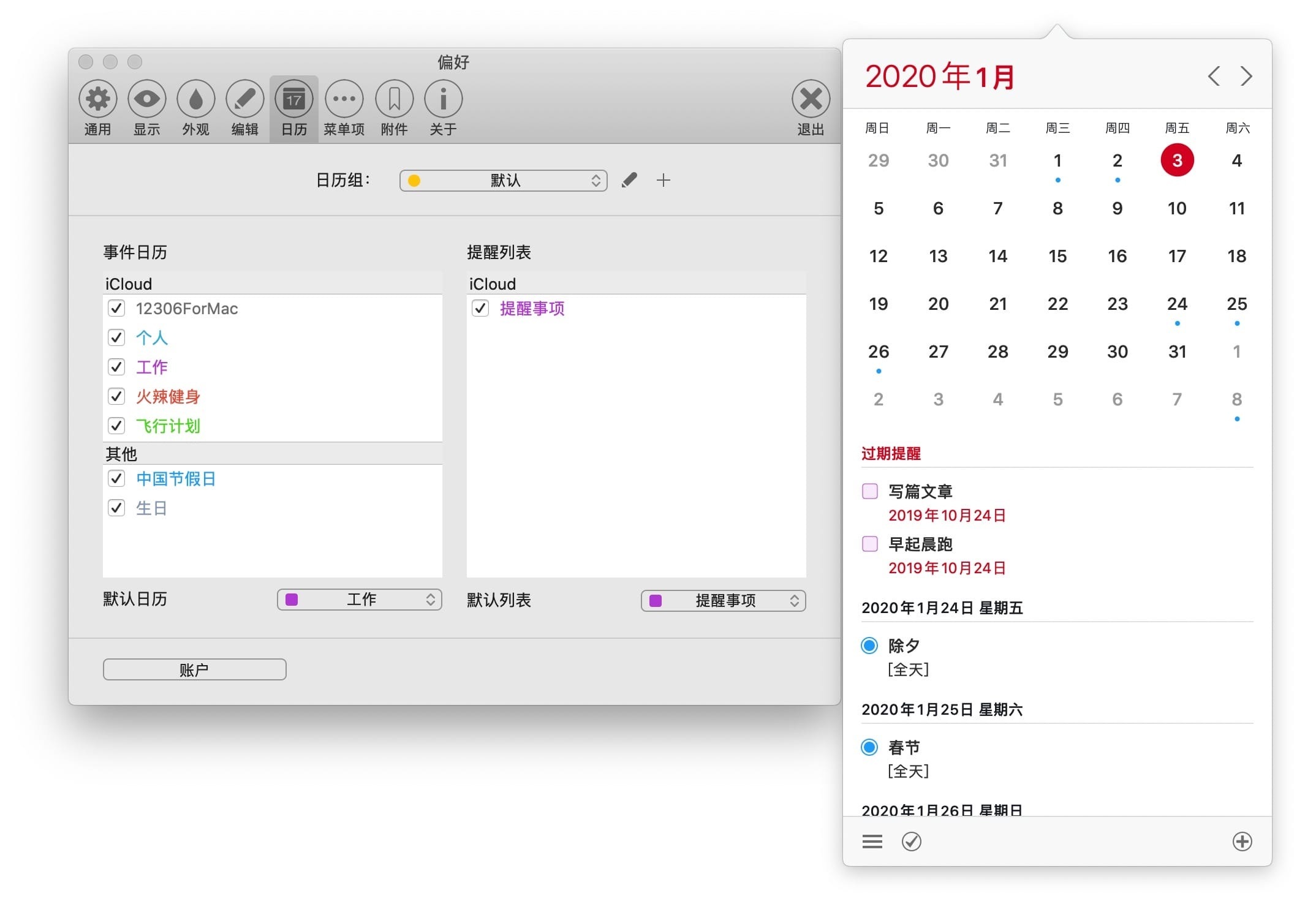Screen dimensions: 1316x915
Task: Open the 附件 bookmark tab
Action: tap(394, 108)
